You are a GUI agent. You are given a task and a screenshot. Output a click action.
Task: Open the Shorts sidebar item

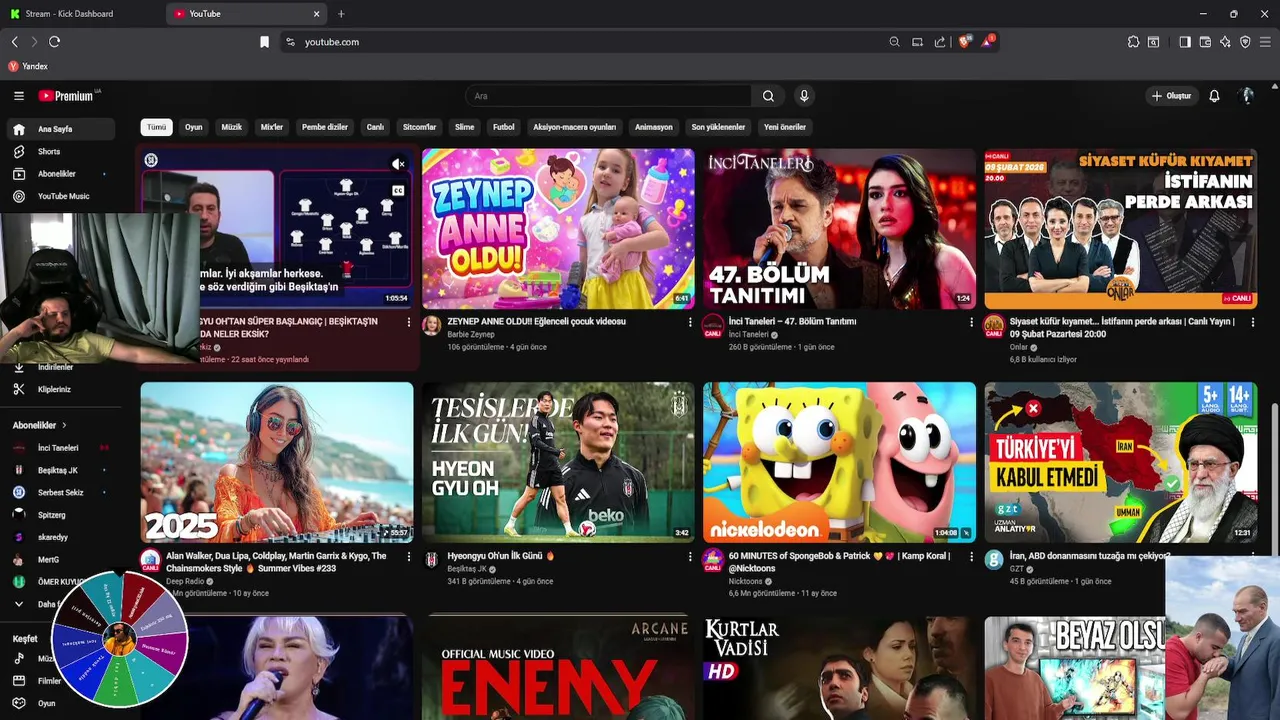[60, 151]
